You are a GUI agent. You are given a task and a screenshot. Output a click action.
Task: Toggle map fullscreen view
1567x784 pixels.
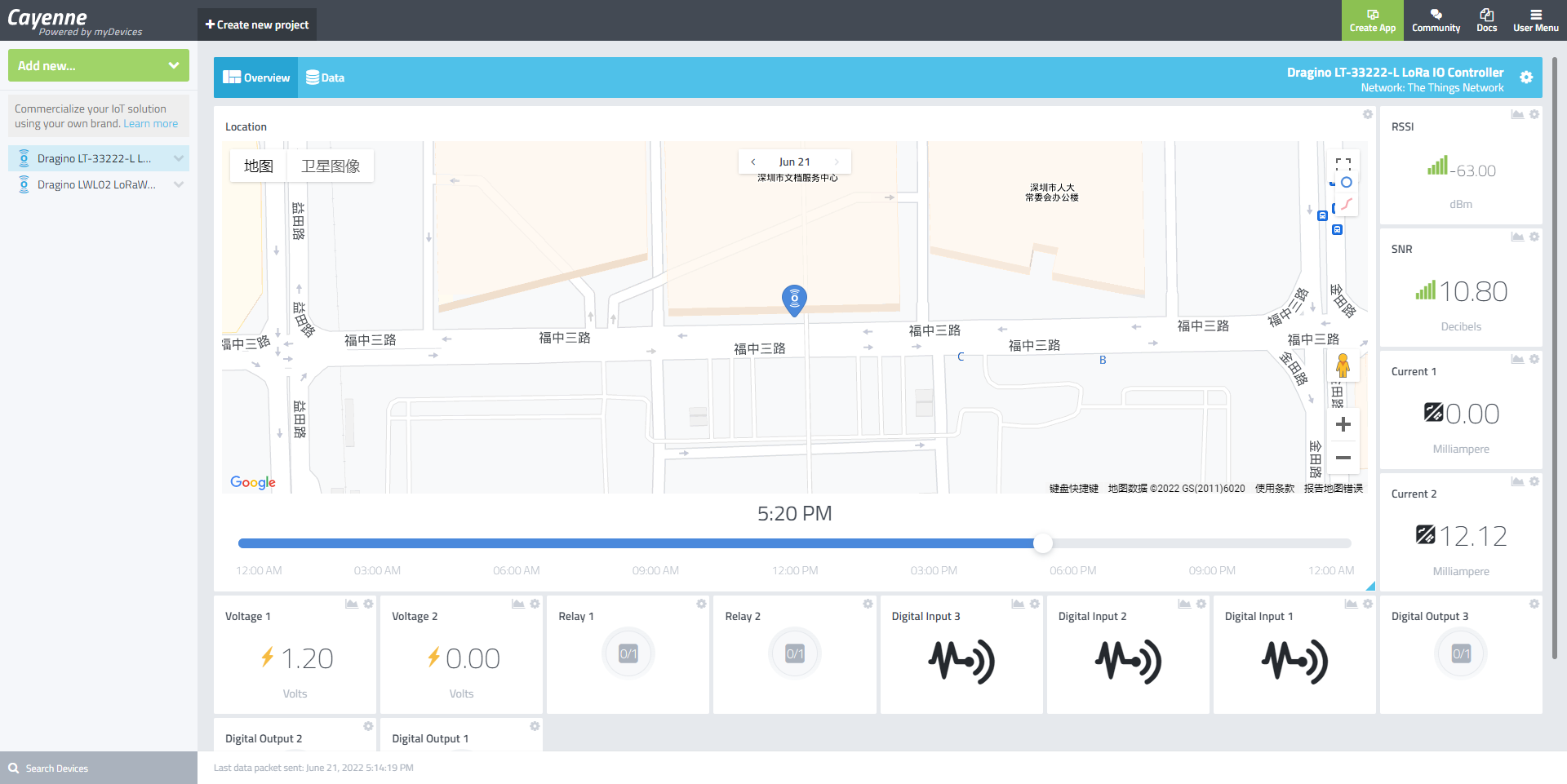point(1343,164)
